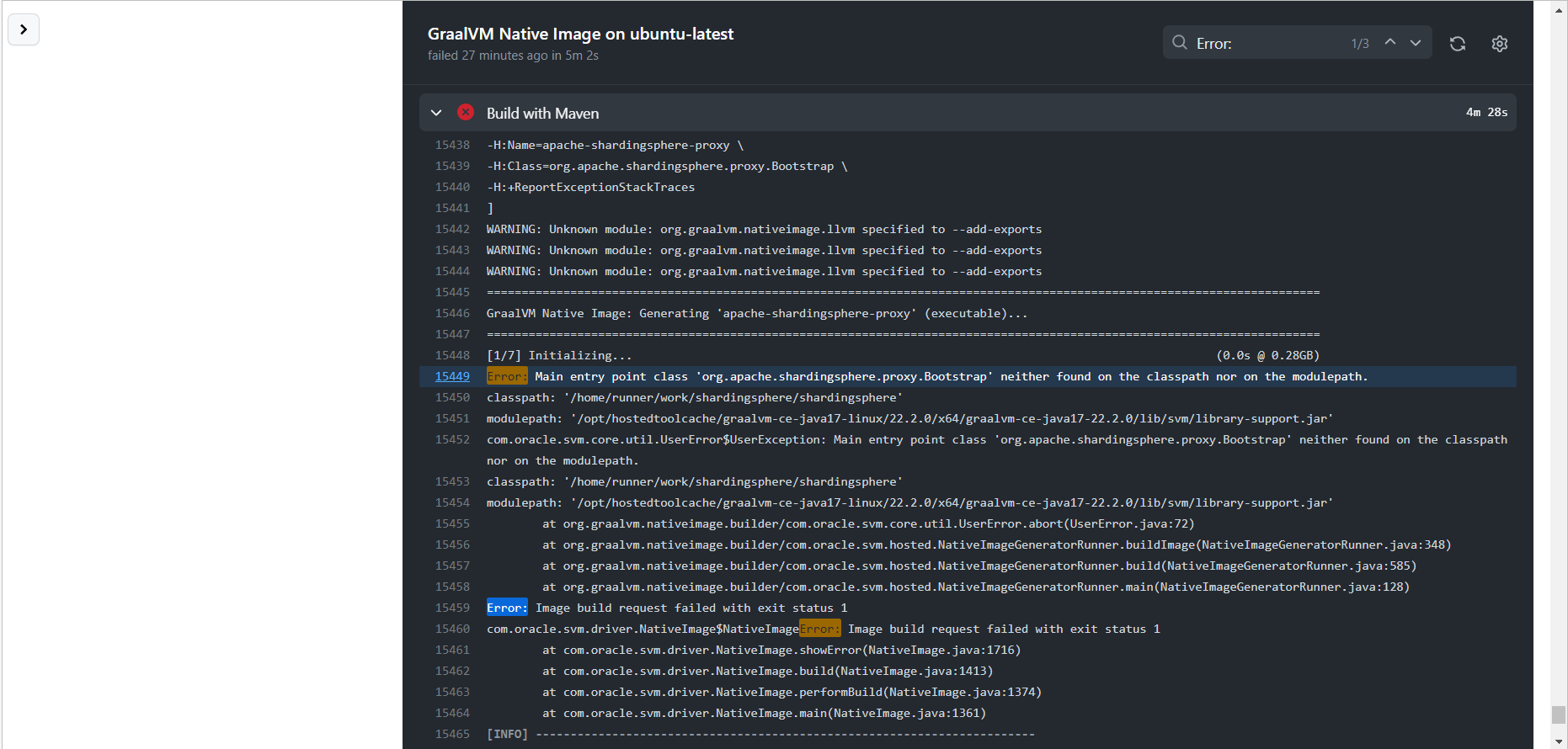1568x749 pixels.
Task: Click the highlighted 'Error:' match on line 15459
Action: (507, 608)
